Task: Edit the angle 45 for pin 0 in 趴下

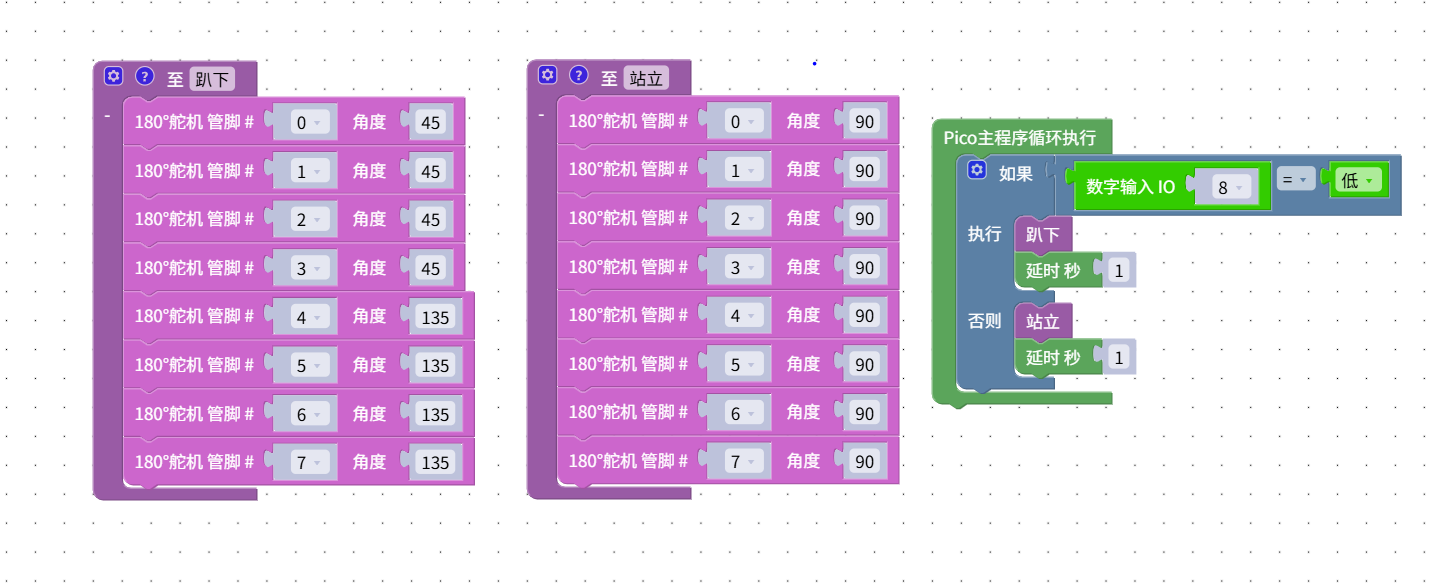Action: click(431, 123)
